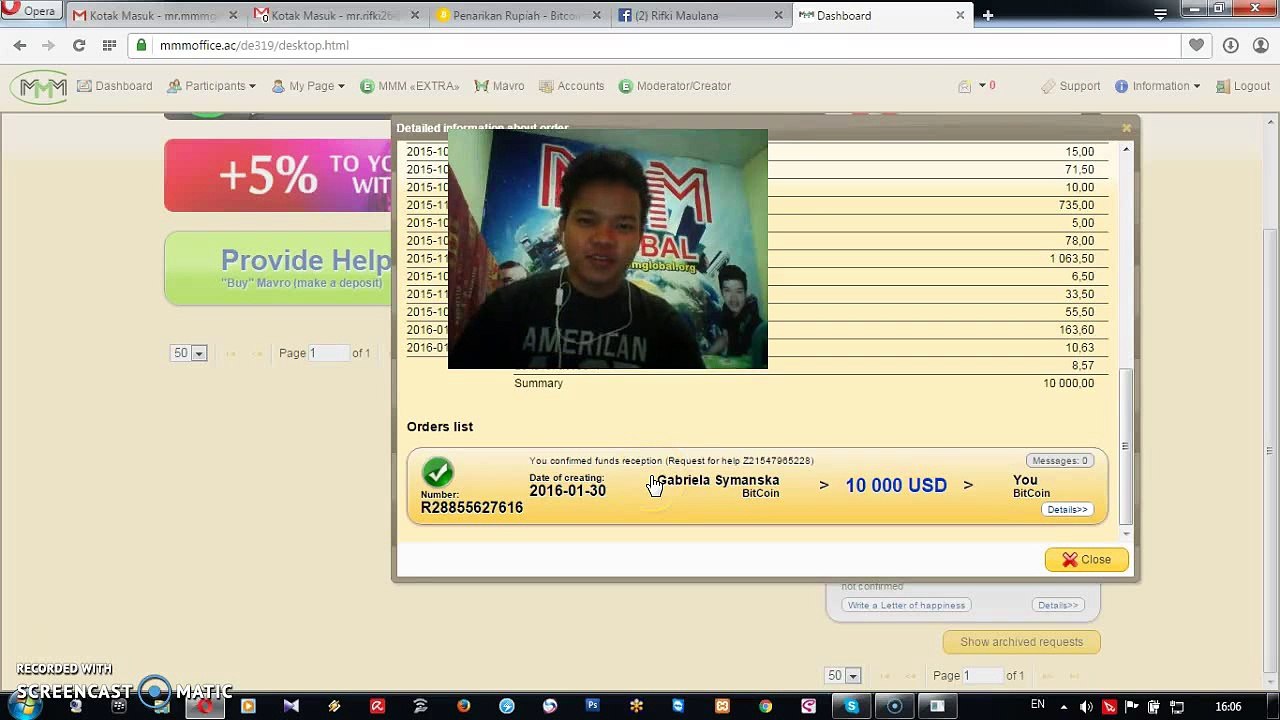Switch to the Penarikan Rupiah Bitcoin tab

(x=517, y=15)
